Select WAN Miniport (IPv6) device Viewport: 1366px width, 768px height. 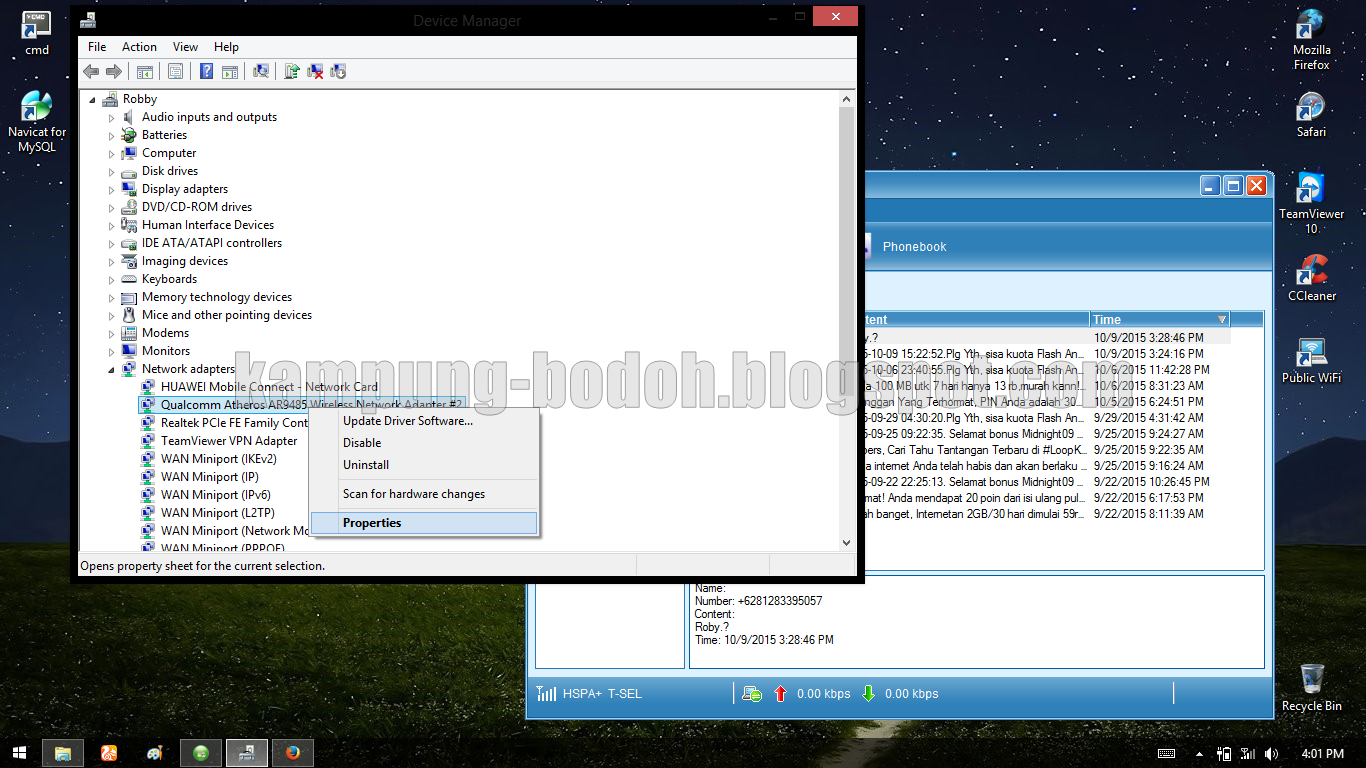[x=216, y=495]
